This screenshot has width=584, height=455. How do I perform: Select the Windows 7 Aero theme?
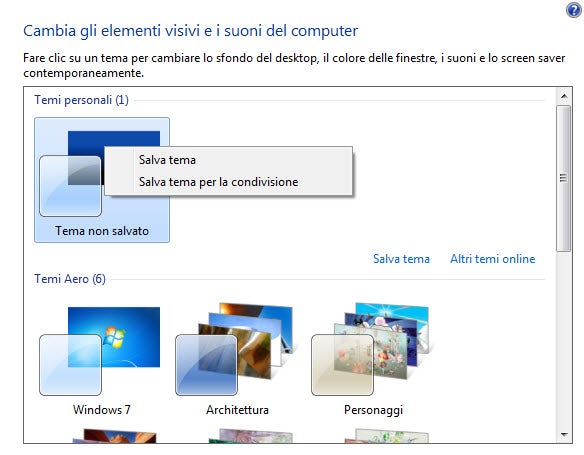[x=102, y=359]
